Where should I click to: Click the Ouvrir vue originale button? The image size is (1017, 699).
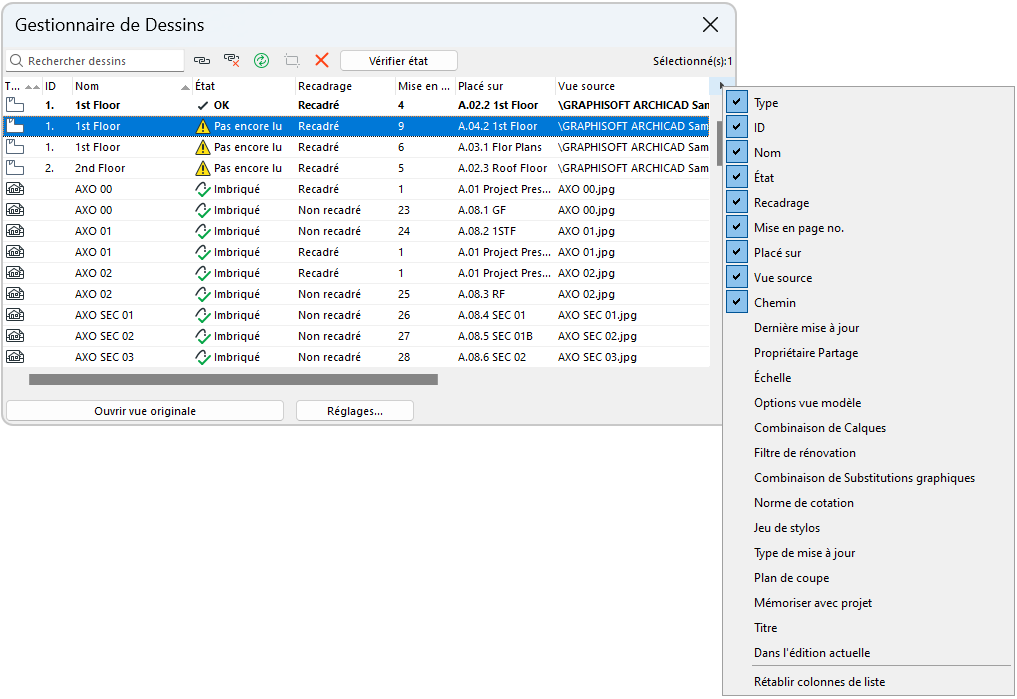[x=145, y=411]
